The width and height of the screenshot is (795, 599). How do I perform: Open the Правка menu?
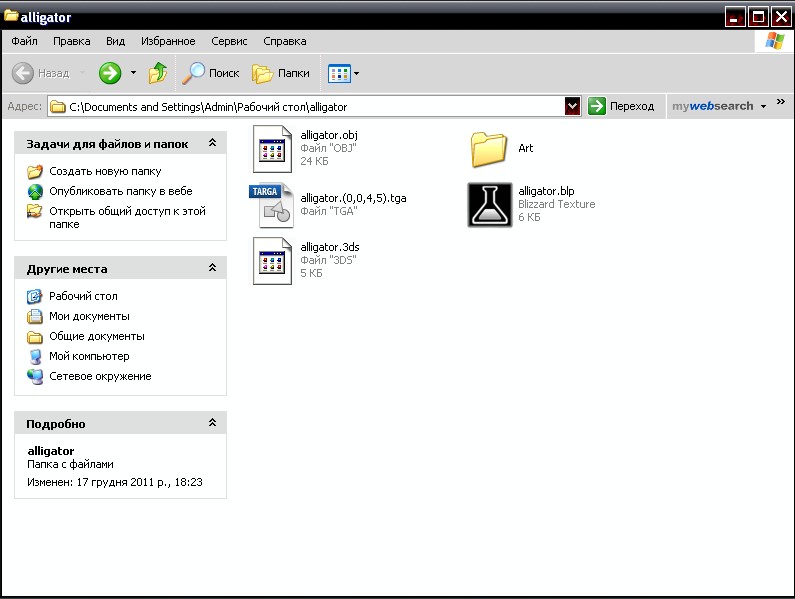71,41
